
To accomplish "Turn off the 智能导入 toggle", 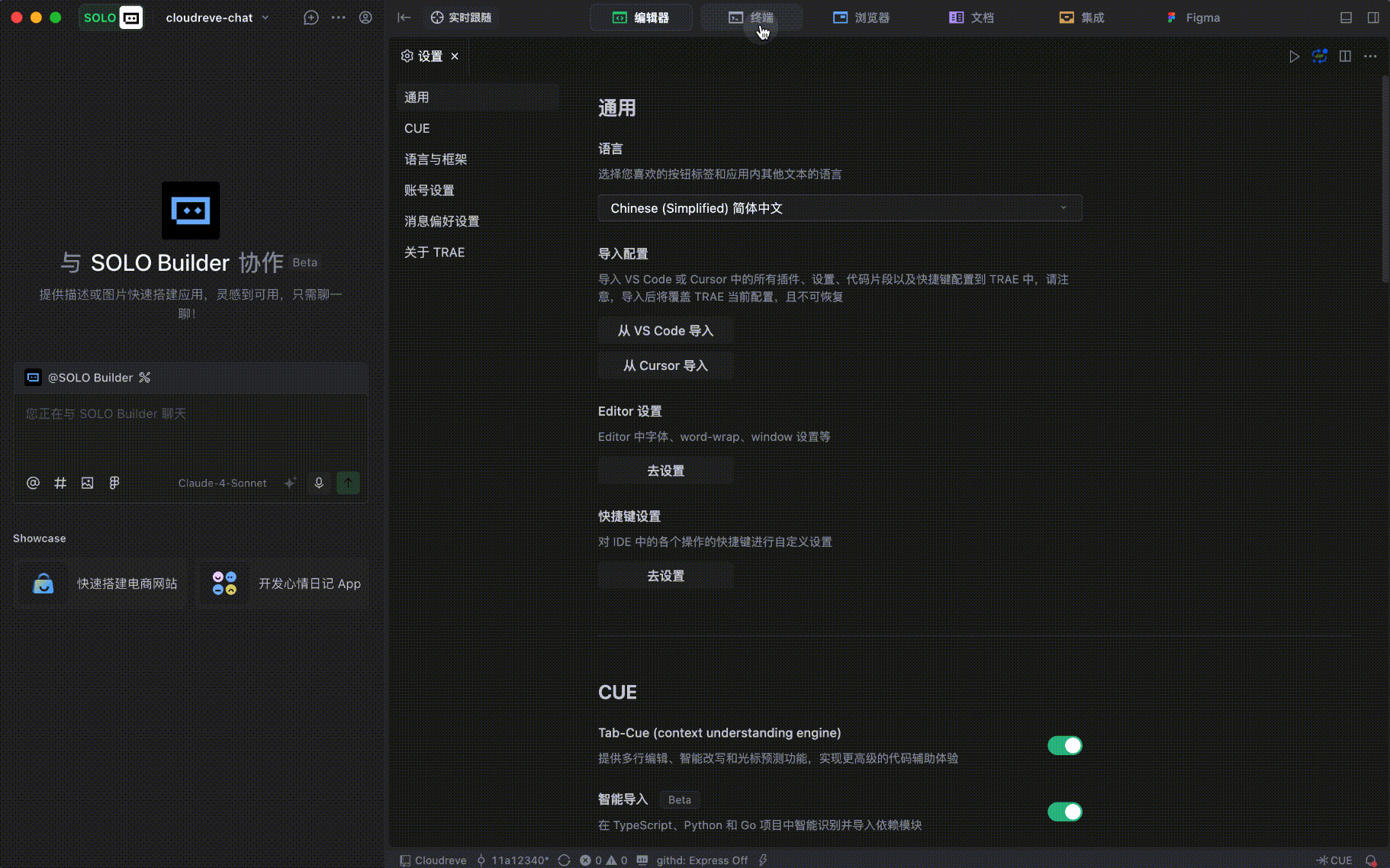I will click(1064, 812).
